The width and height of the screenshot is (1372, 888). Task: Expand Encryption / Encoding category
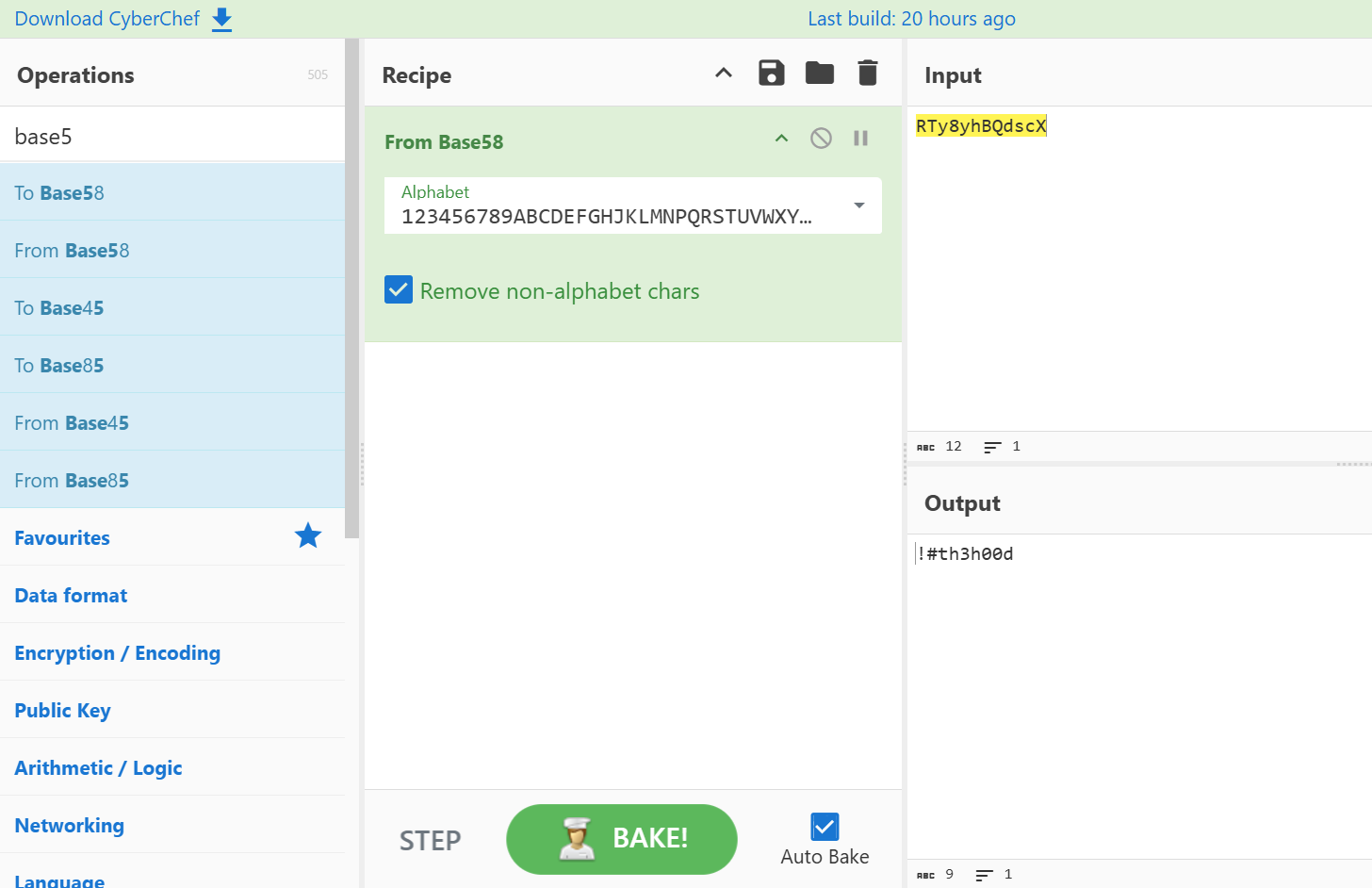pos(172,652)
